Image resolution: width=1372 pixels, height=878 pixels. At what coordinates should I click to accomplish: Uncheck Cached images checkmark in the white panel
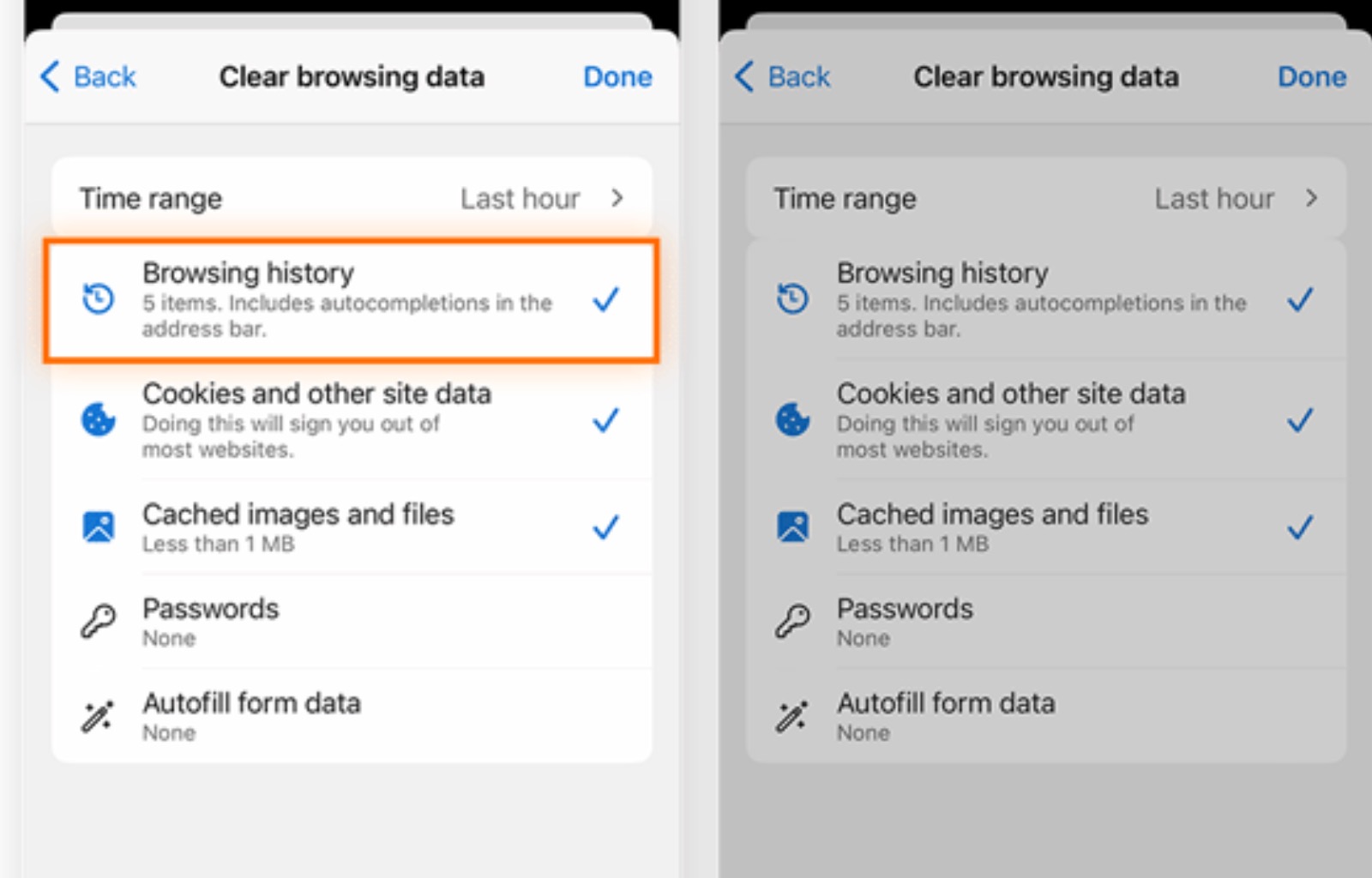pyautogui.click(x=605, y=526)
